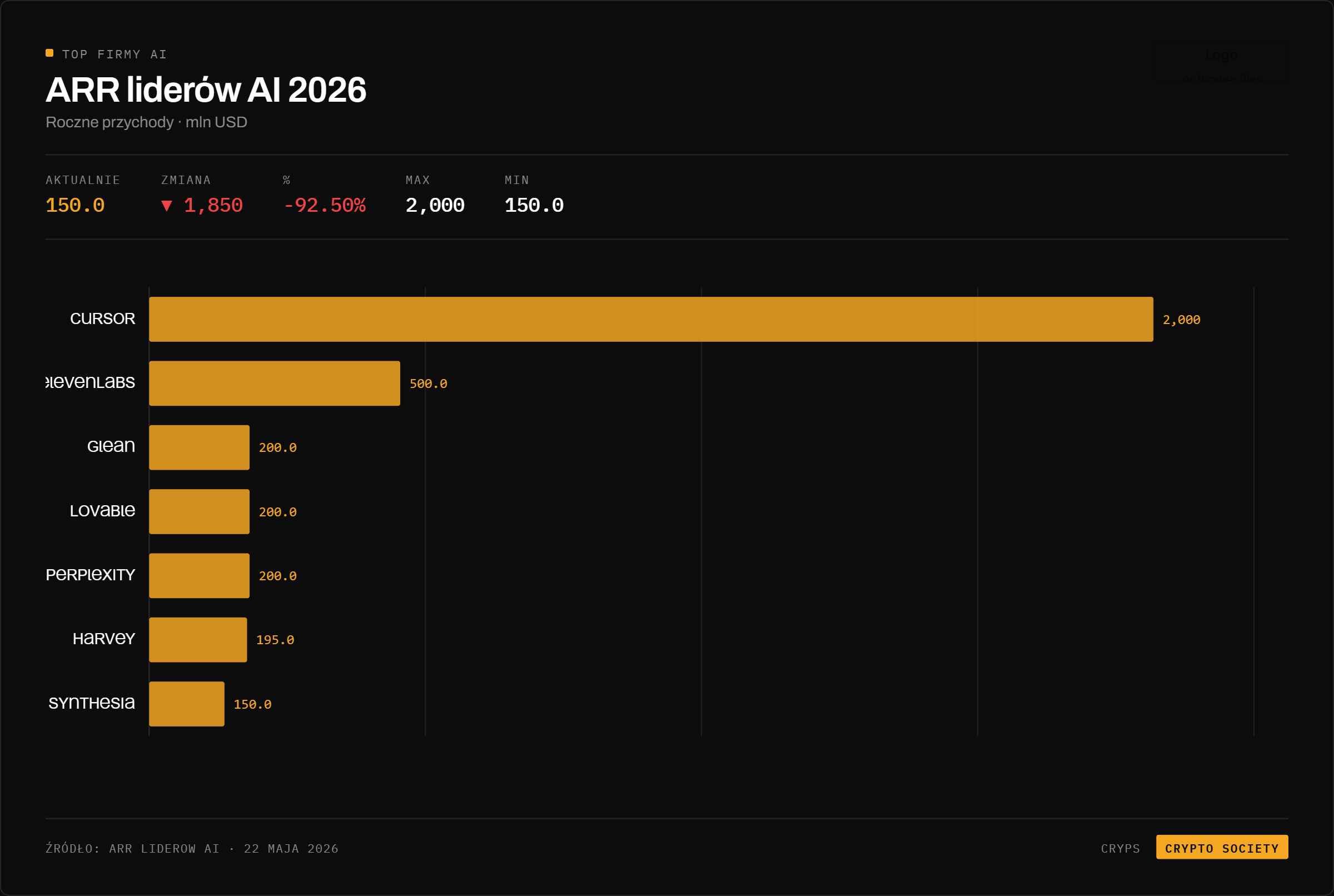The height and width of the screenshot is (896, 1334).
Task: Select the Glean bar
Action: (x=200, y=447)
